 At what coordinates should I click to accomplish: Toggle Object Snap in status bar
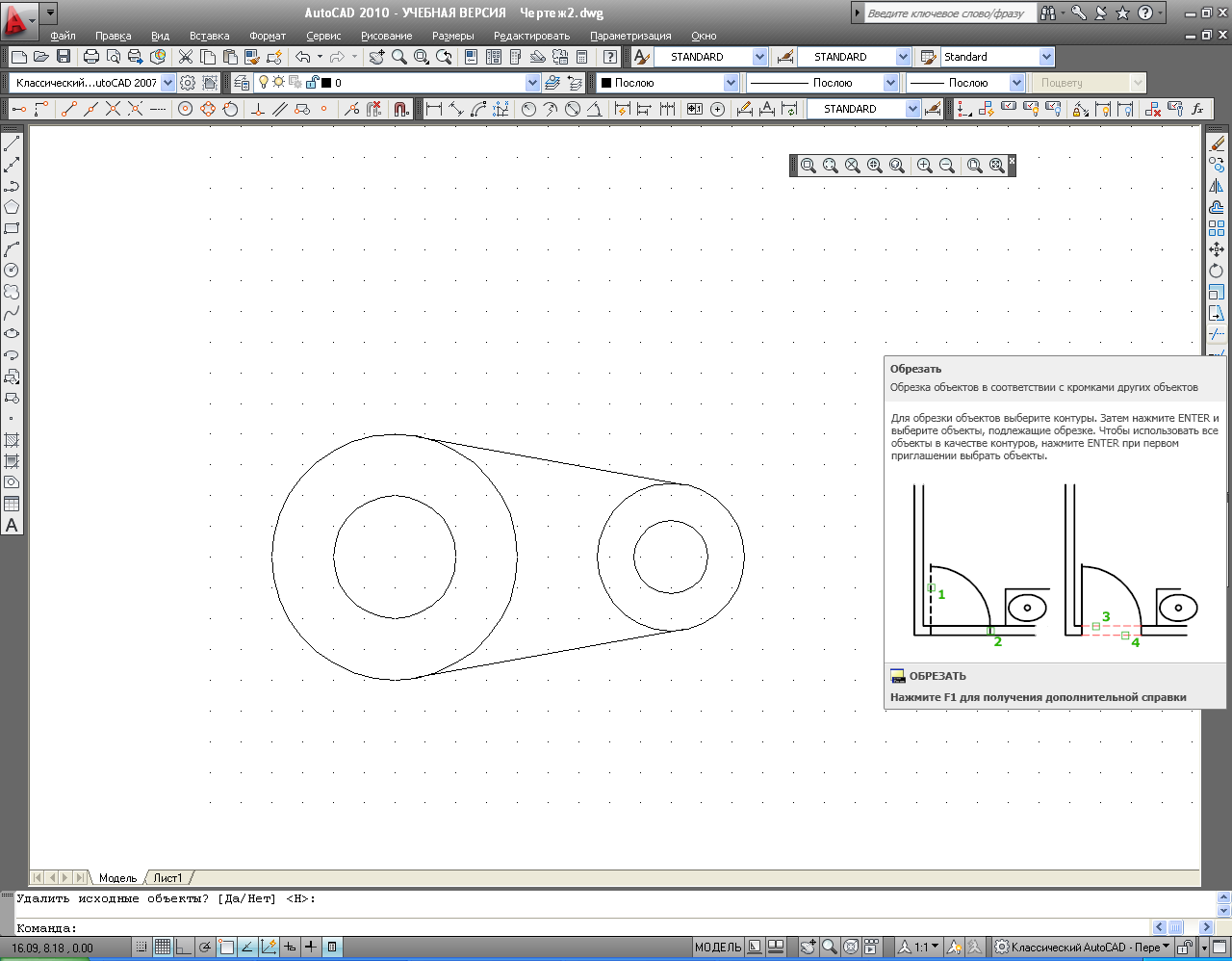click(226, 948)
